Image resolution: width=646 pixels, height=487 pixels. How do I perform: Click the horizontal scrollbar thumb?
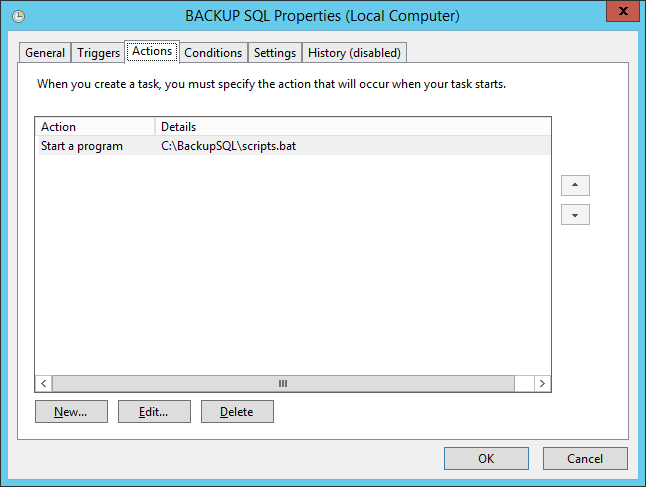pos(283,383)
